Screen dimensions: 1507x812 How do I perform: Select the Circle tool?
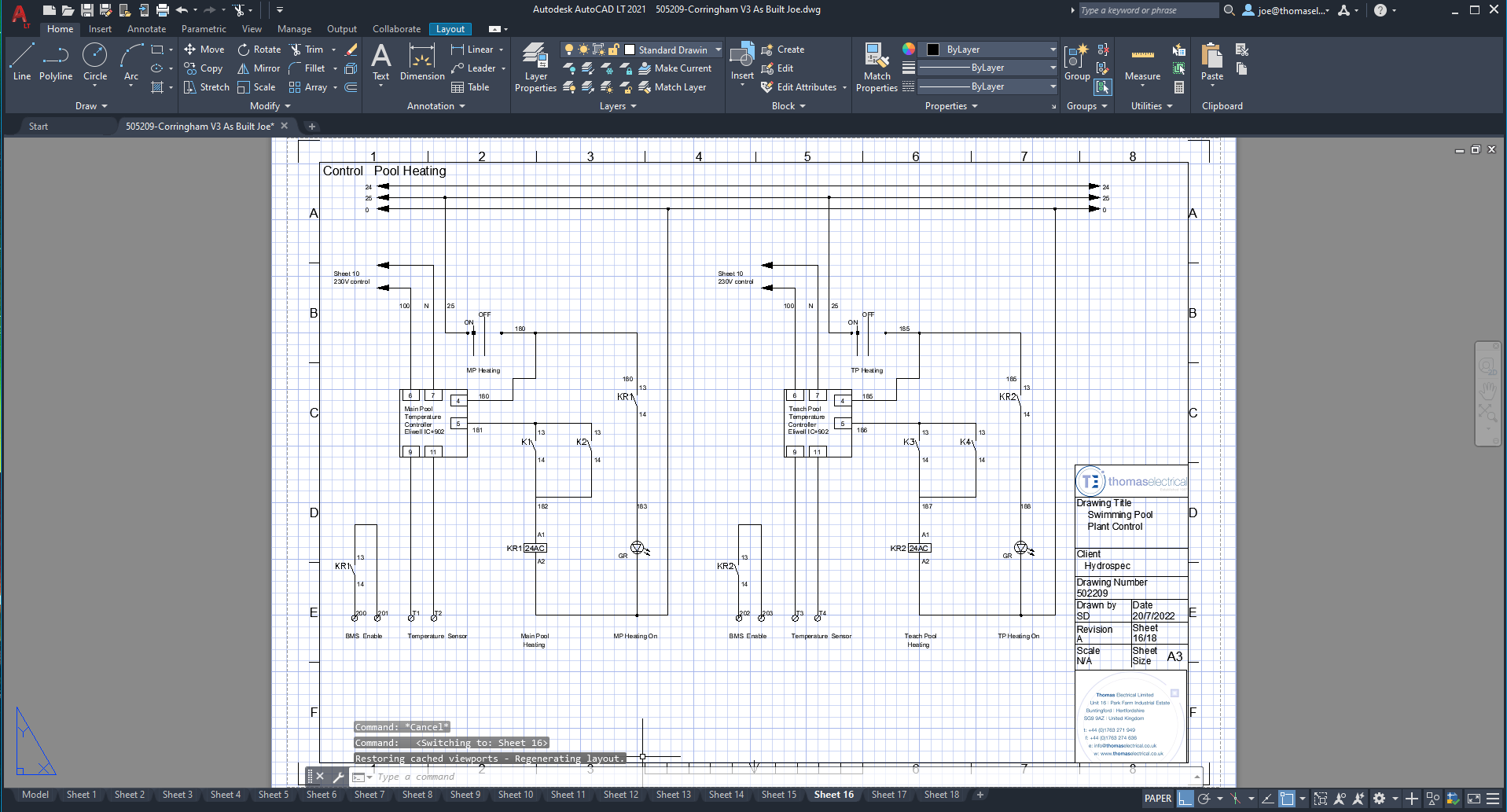point(95,62)
